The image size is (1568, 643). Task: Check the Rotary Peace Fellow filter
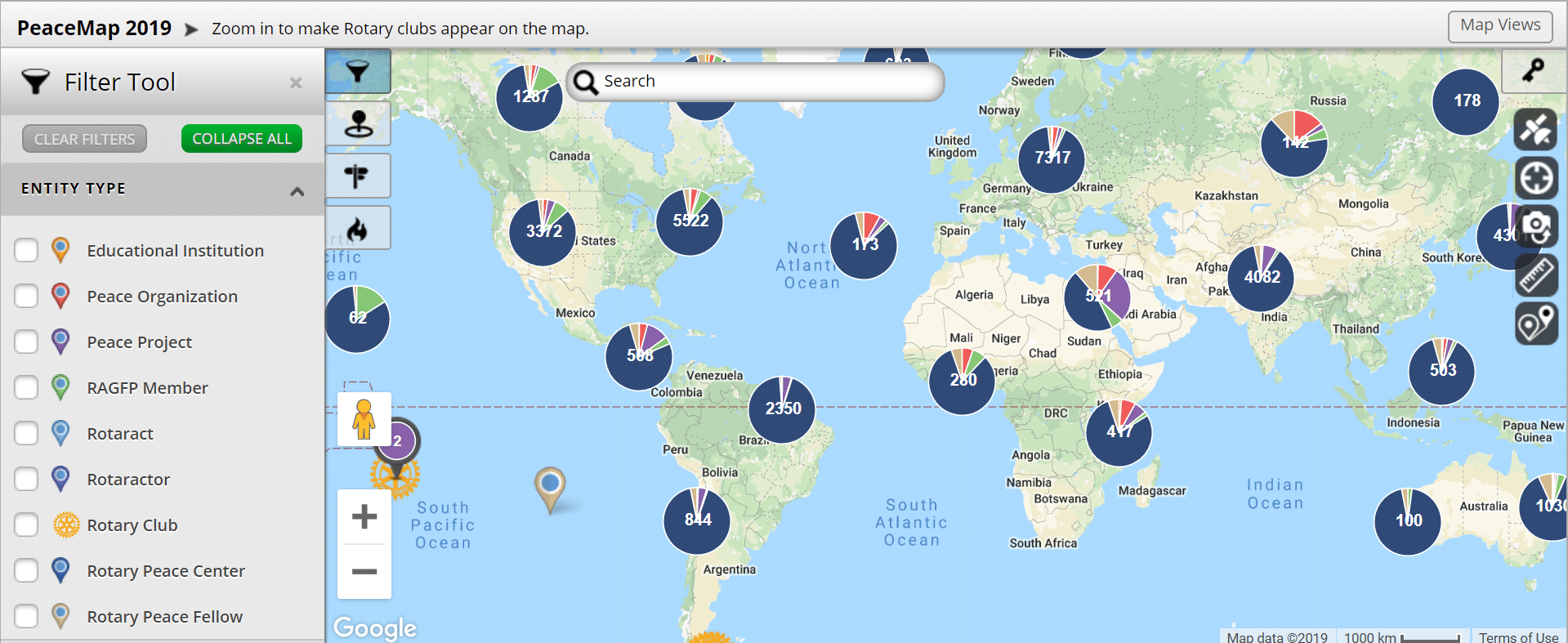(27, 617)
